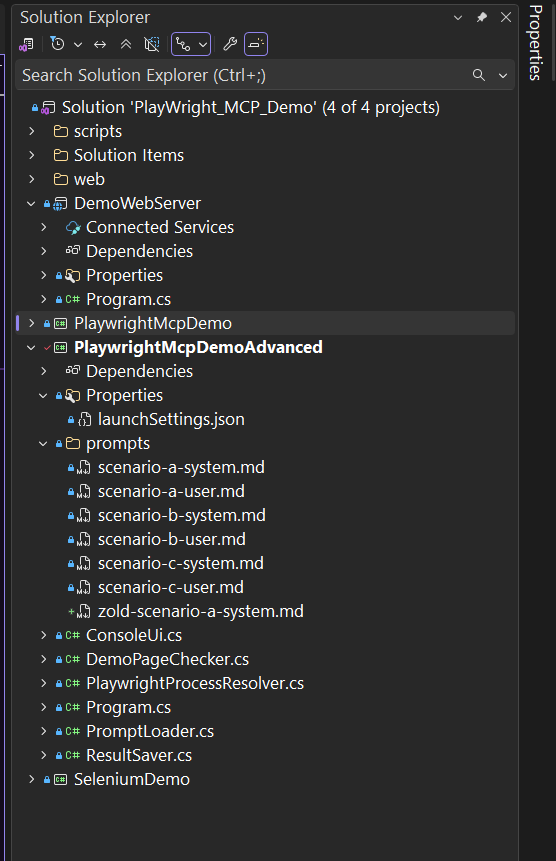This screenshot has height=861, width=556.
Task: Expand Connected Services node
Action: tap(44, 227)
